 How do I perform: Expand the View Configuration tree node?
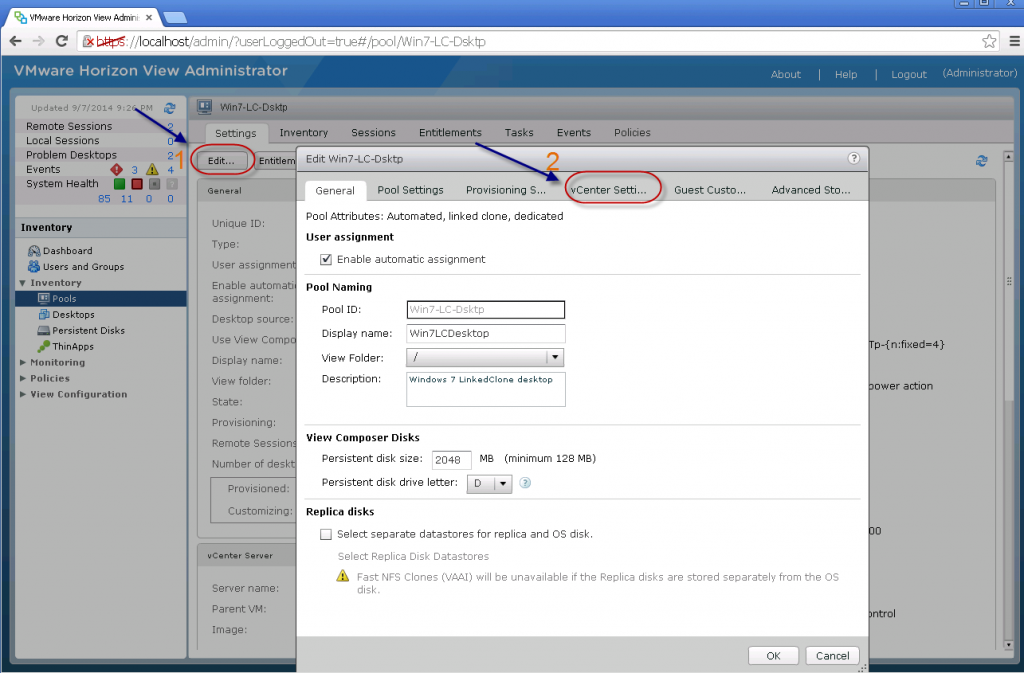pos(23,394)
